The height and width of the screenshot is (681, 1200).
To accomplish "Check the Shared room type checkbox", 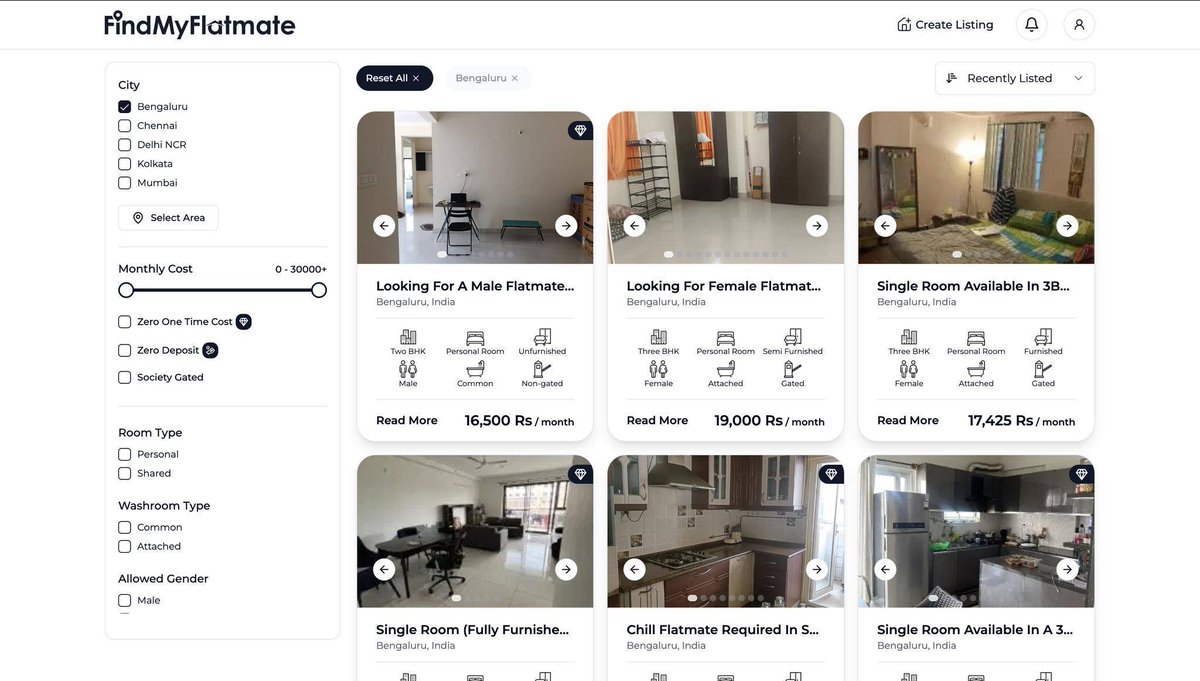I will [125, 473].
